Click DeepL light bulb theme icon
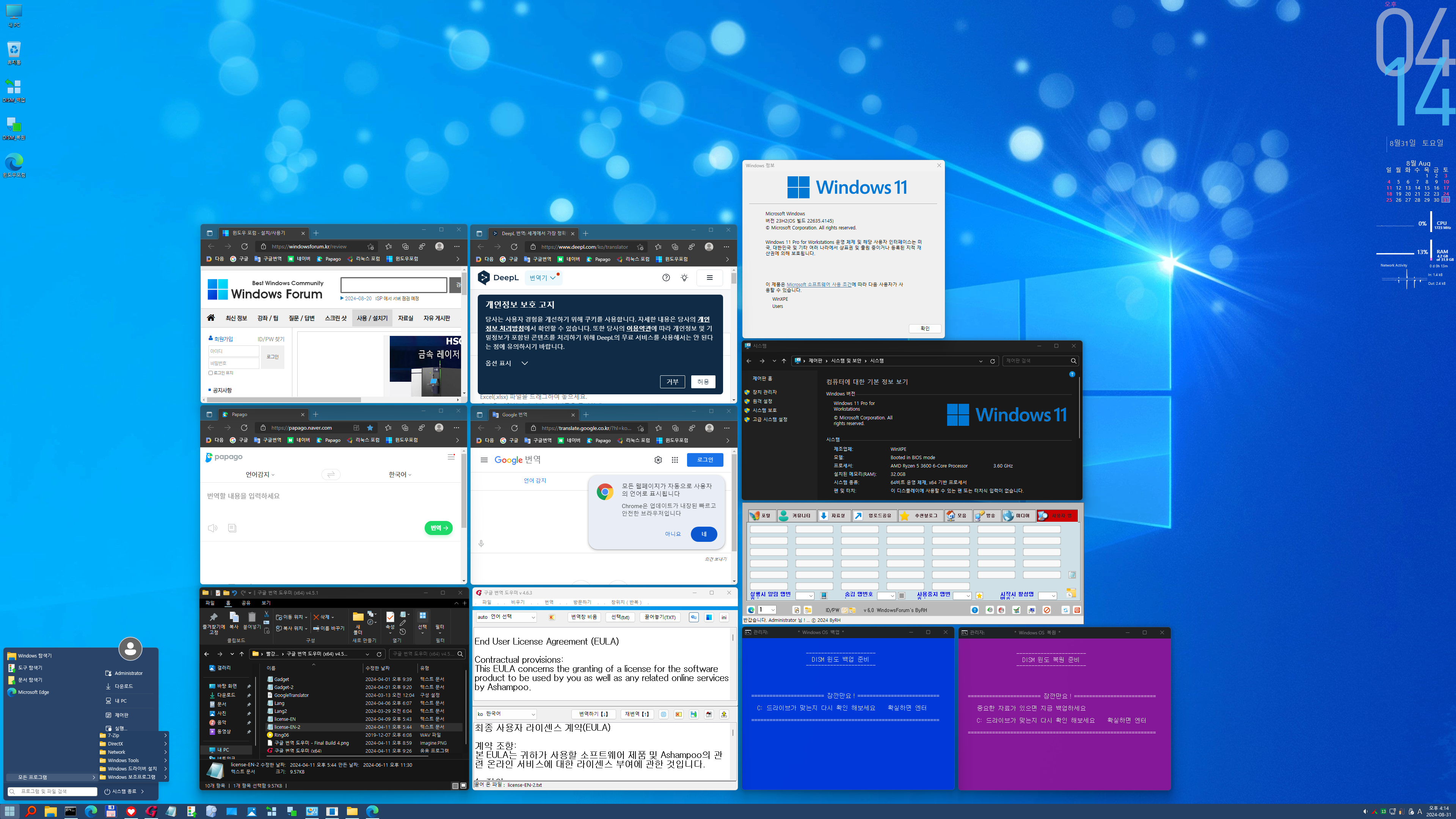 (x=684, y=278)
